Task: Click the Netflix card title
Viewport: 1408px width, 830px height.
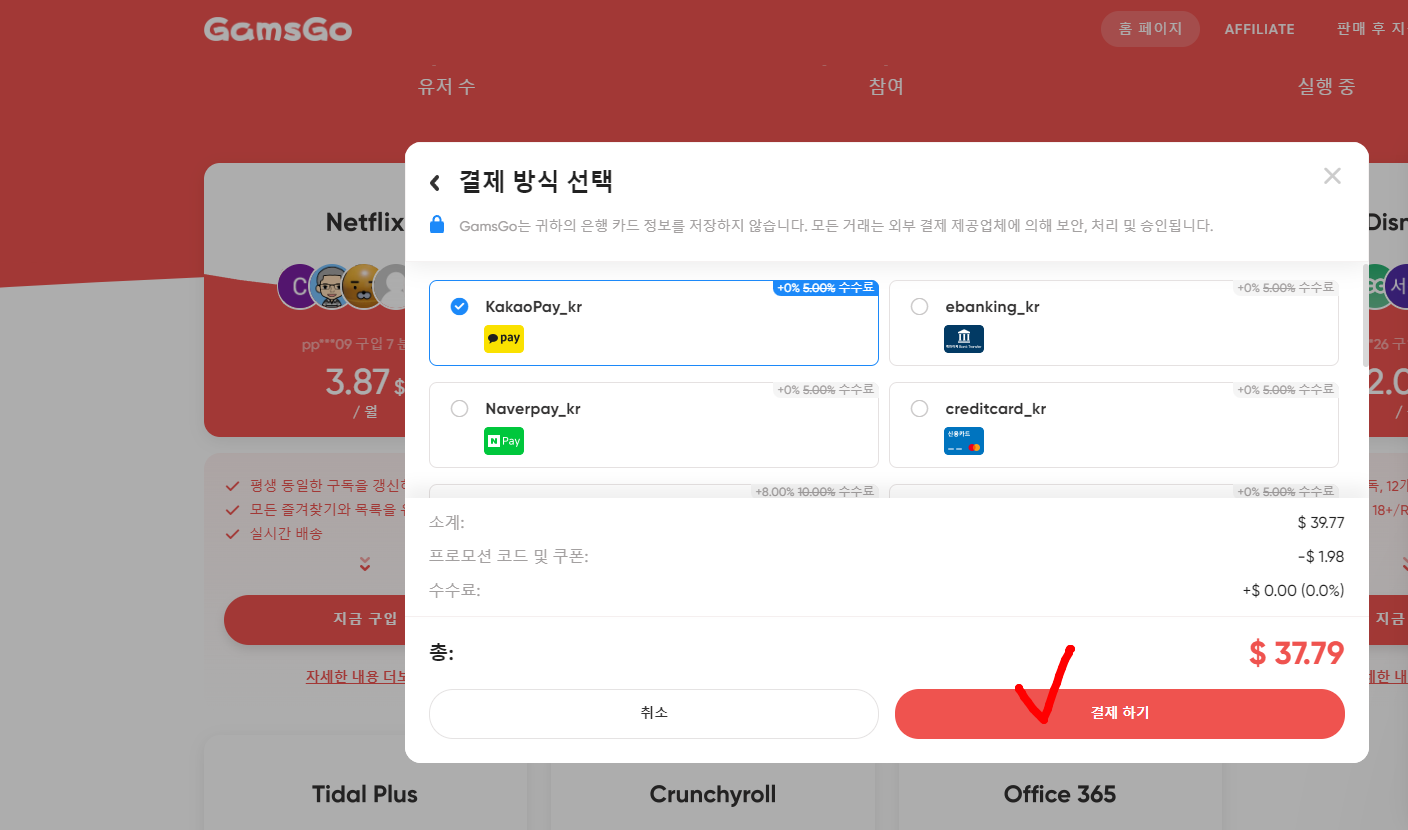Action: point(364,222)
